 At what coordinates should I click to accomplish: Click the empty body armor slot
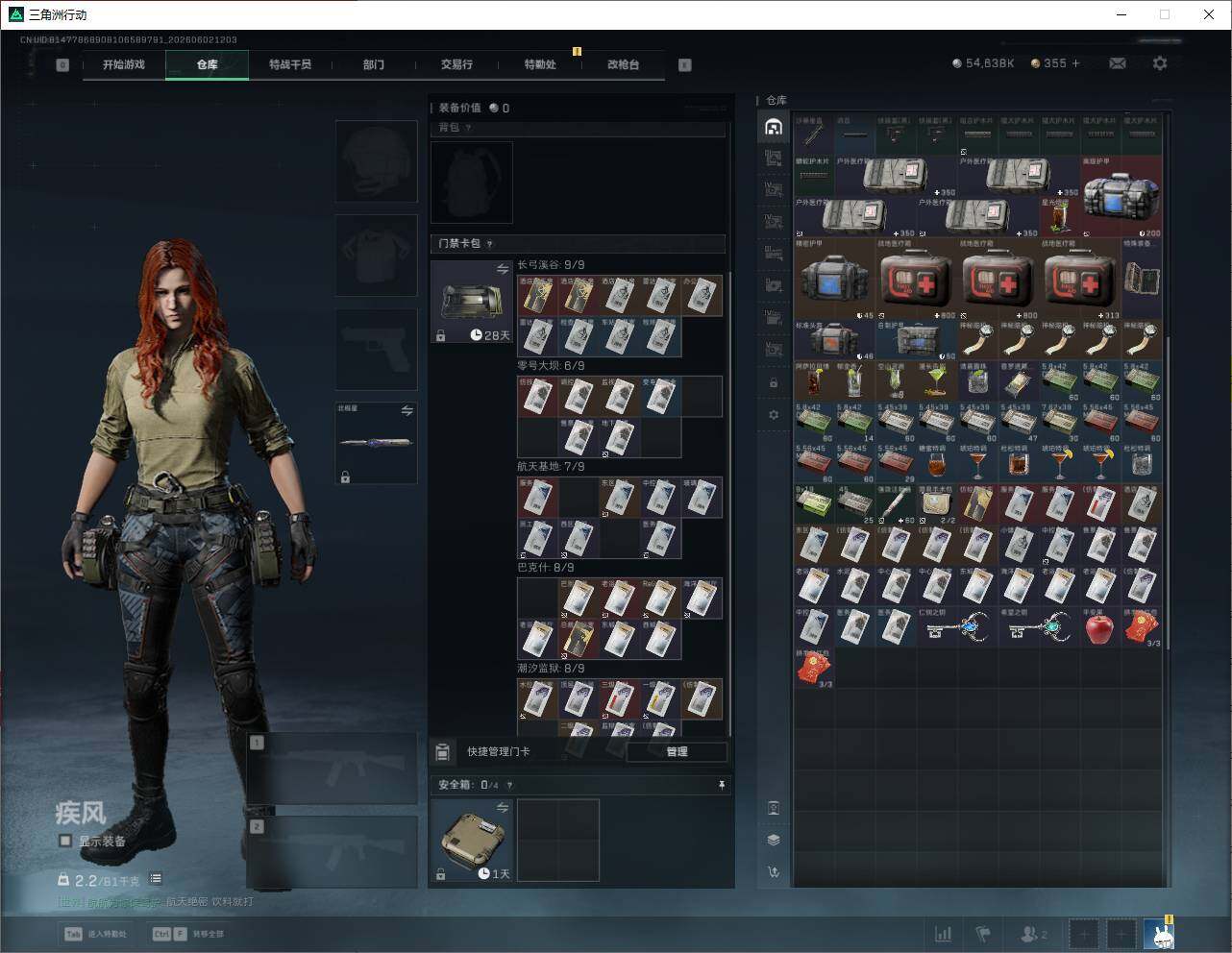point(376,255)
